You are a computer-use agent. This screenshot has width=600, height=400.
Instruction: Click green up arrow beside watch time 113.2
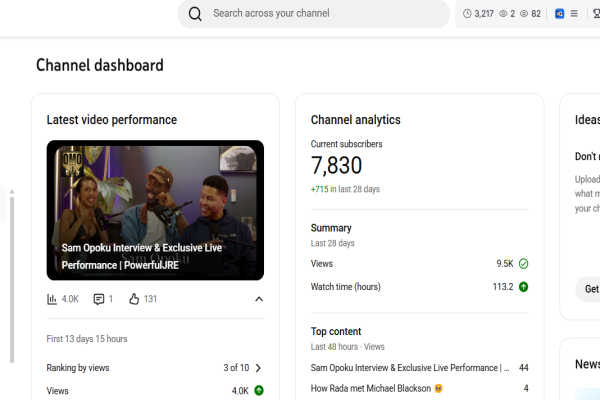[x=523, y=287]
